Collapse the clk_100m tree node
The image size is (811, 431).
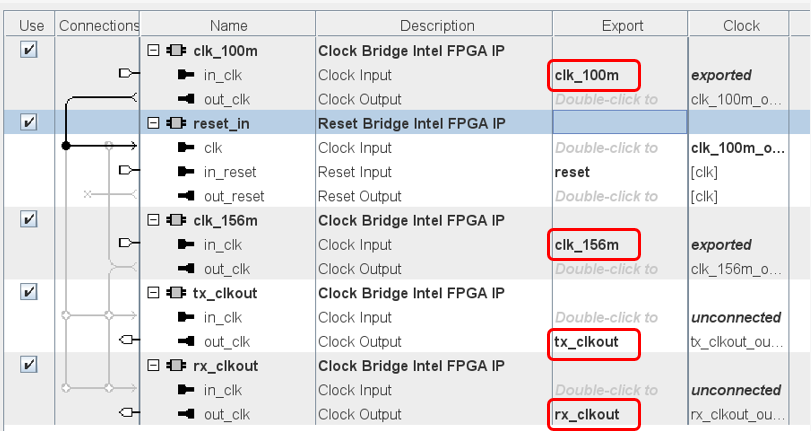click(153, 50)
